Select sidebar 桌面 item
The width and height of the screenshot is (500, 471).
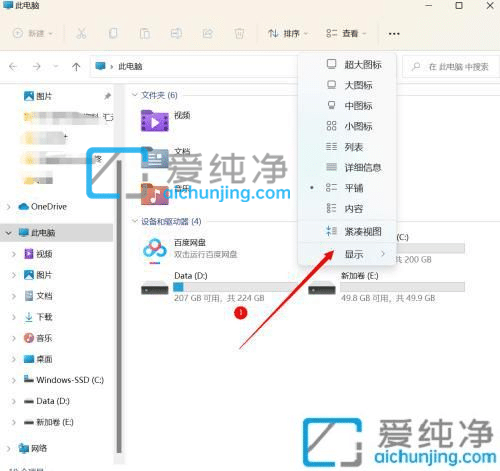point(38,359)
